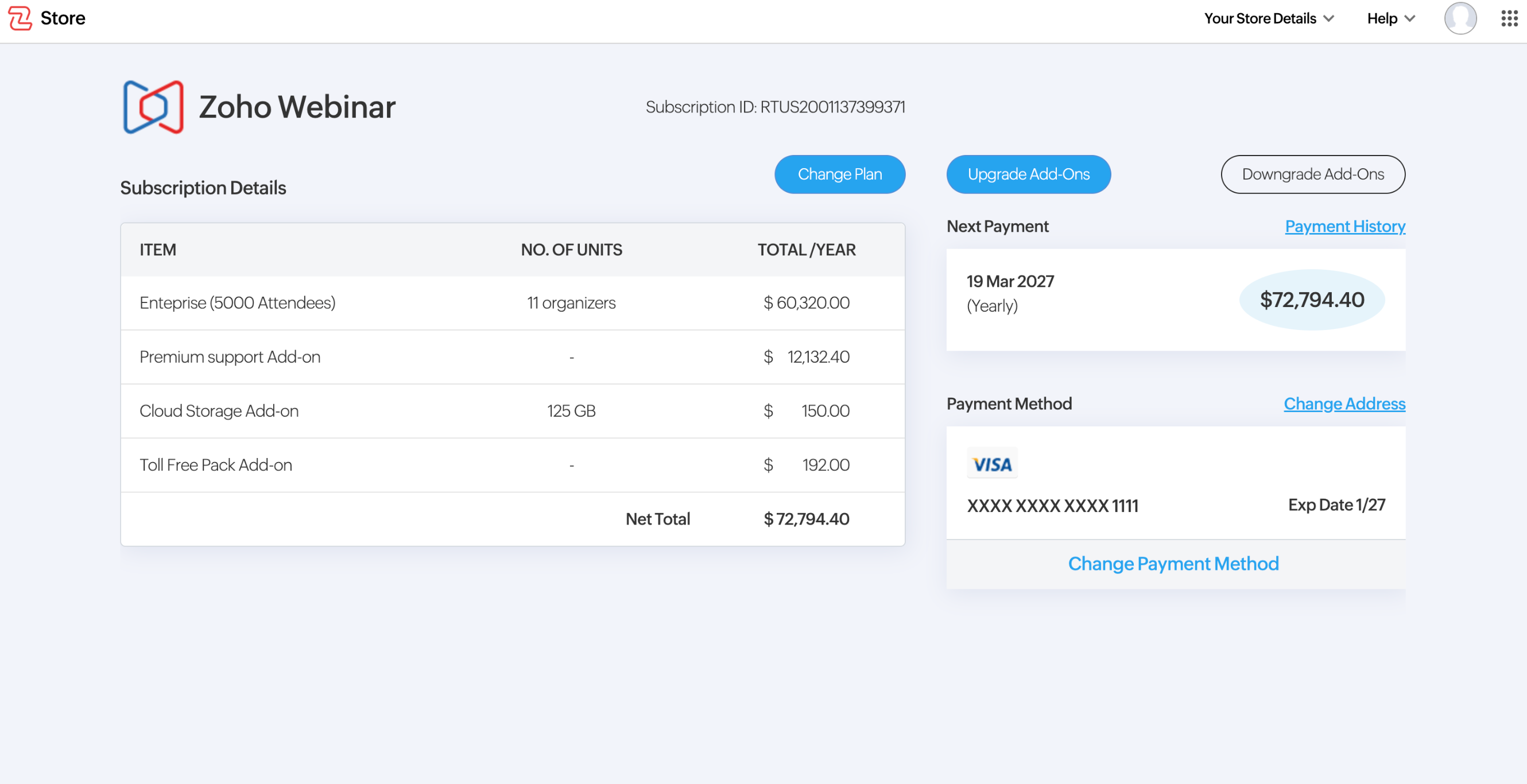The width and height of the screenshot is (1527, 784).
Task: Click the Zoho Webinar product logo
Action: click(153, 107)
